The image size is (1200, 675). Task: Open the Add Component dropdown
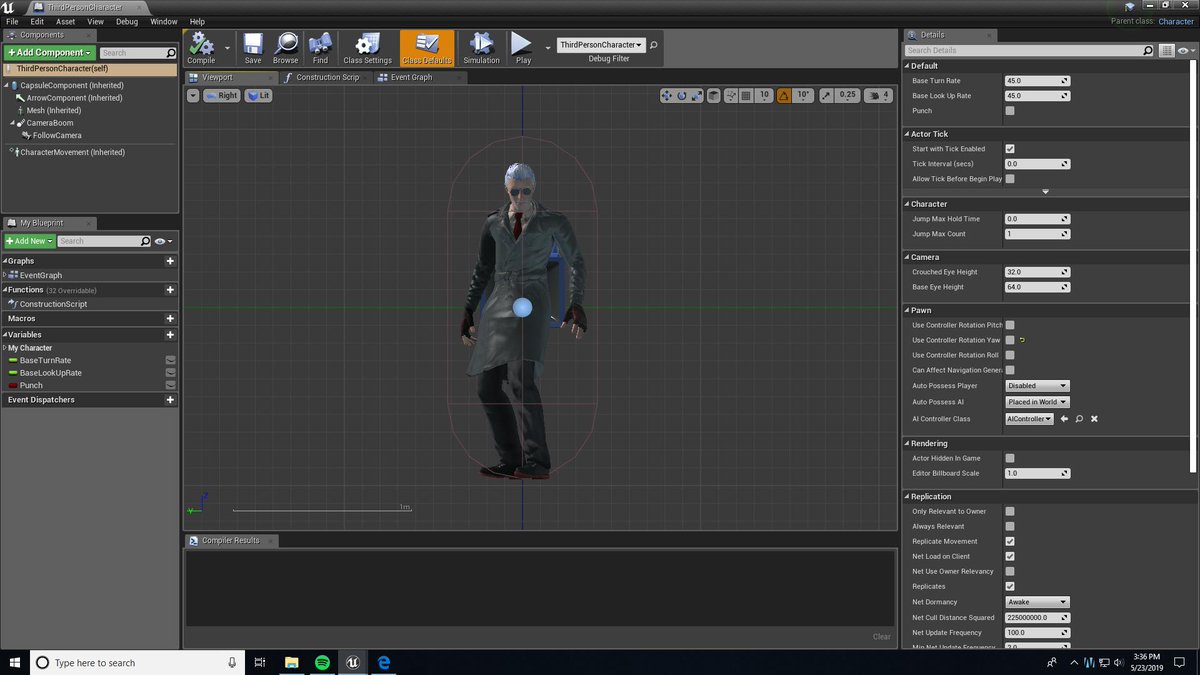[50, 52]
